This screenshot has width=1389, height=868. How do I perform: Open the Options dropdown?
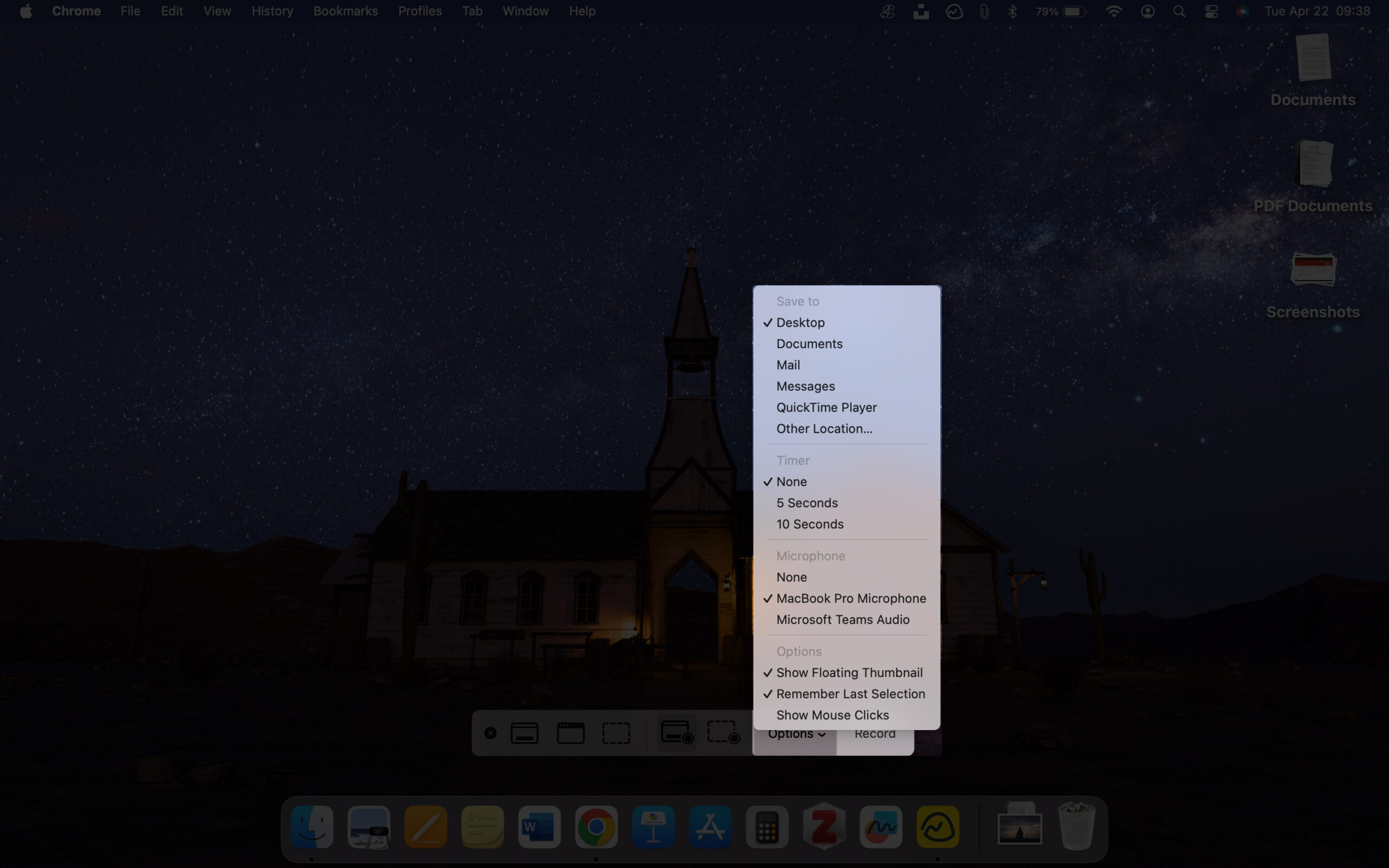pyautogui.click(x=795, y=733)
